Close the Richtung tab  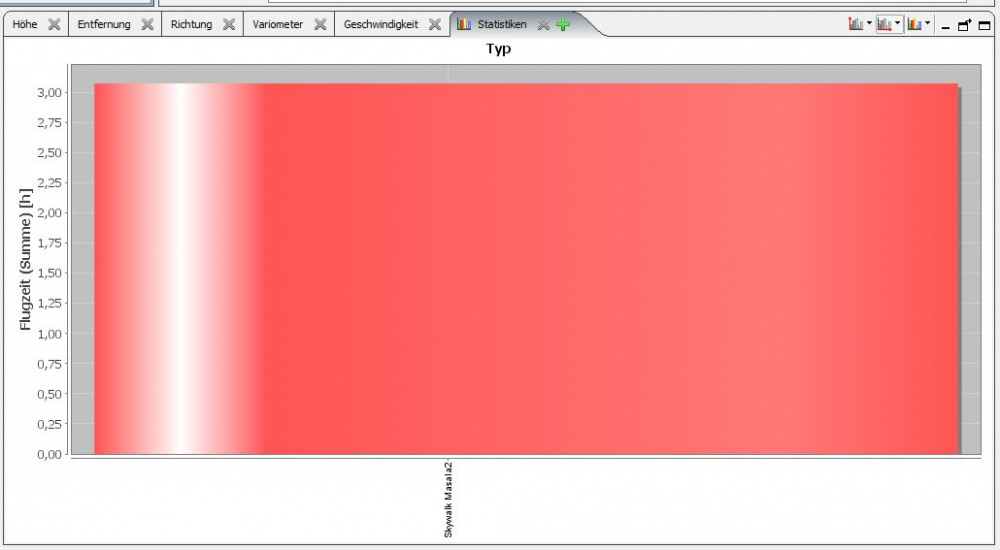229,24
